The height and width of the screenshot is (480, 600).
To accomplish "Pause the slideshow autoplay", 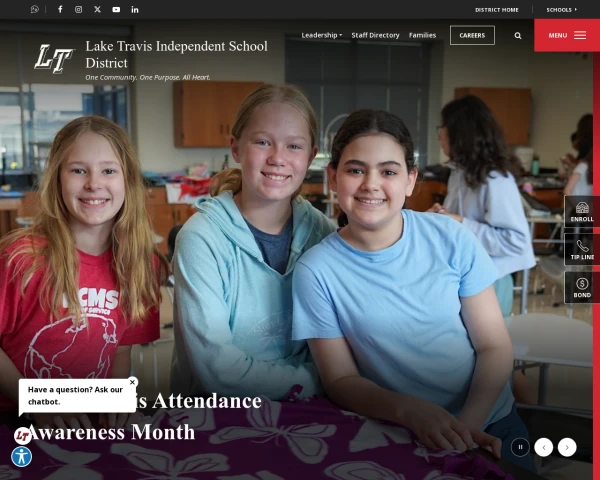I will pos(520,447).
